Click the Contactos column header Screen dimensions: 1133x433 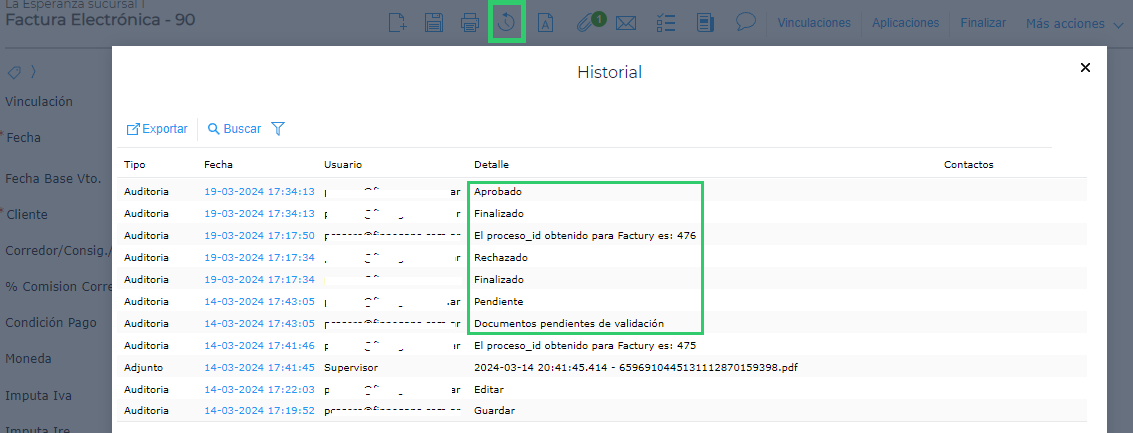tap(968, 165)
